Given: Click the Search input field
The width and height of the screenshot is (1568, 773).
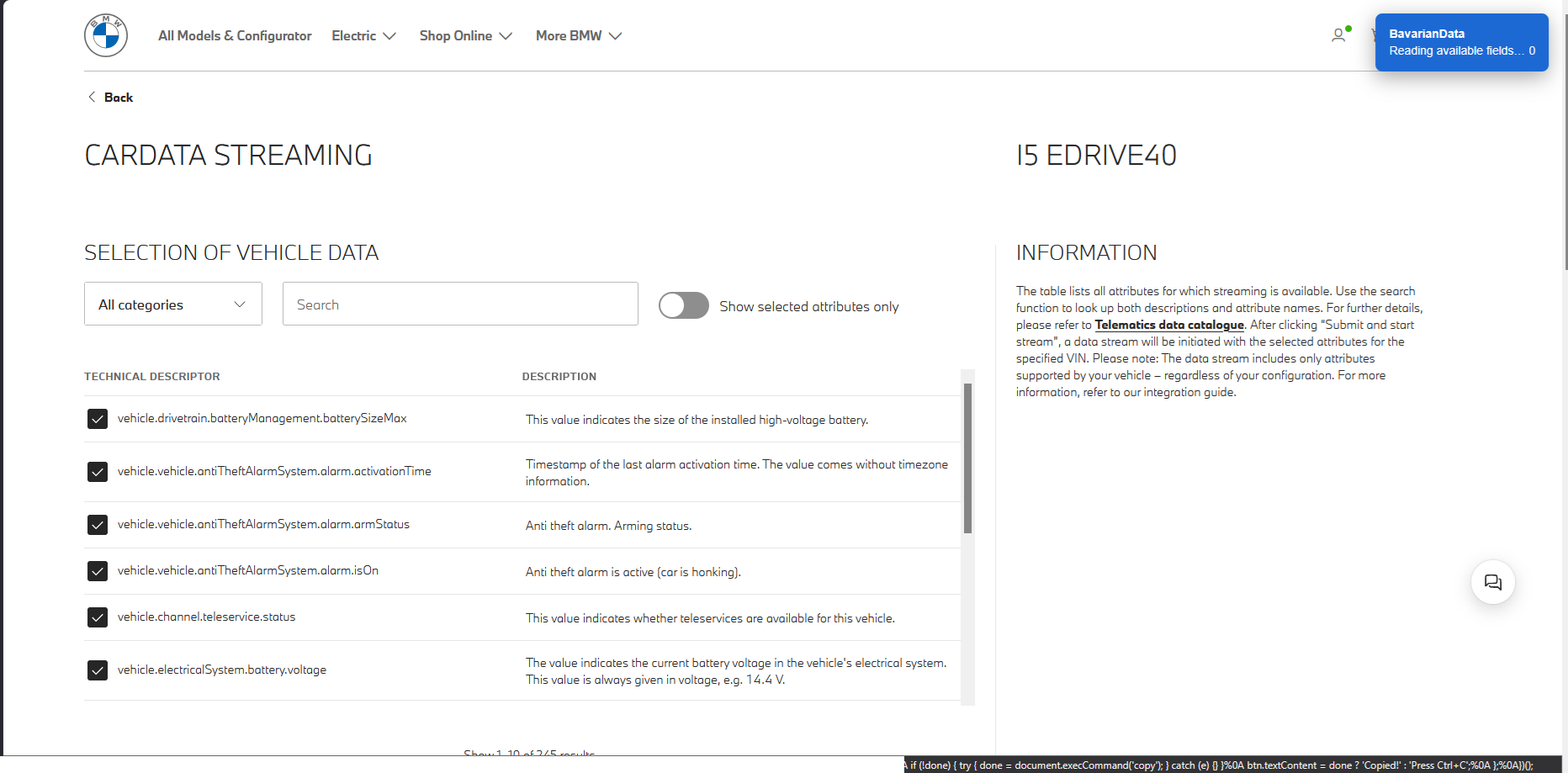Looking at the screenshot, I should [460, 304].
